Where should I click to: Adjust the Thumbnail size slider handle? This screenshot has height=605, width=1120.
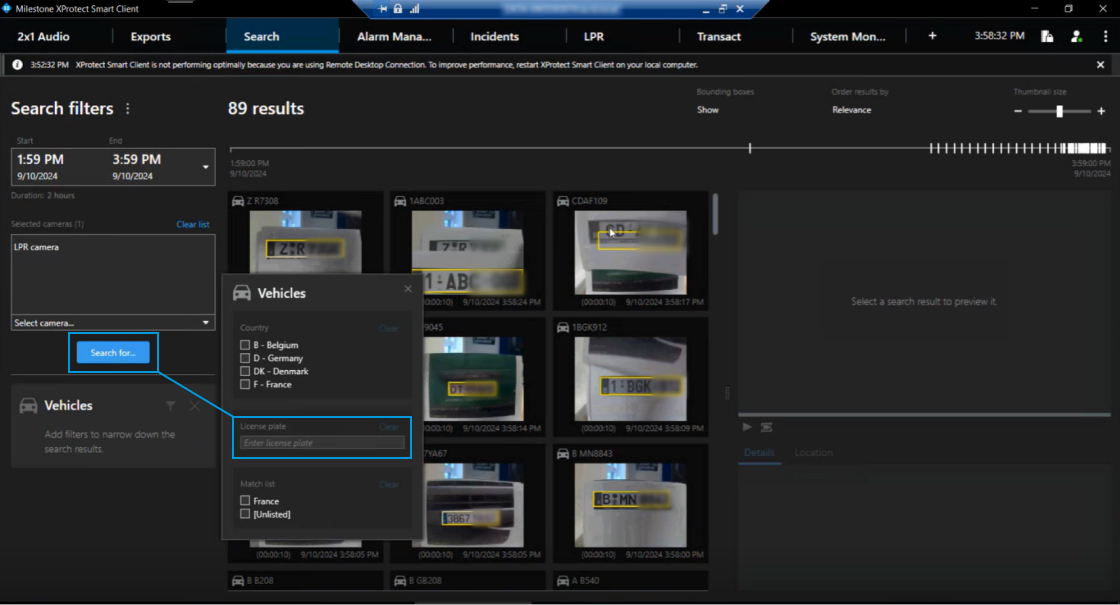tap(1059, 111)
